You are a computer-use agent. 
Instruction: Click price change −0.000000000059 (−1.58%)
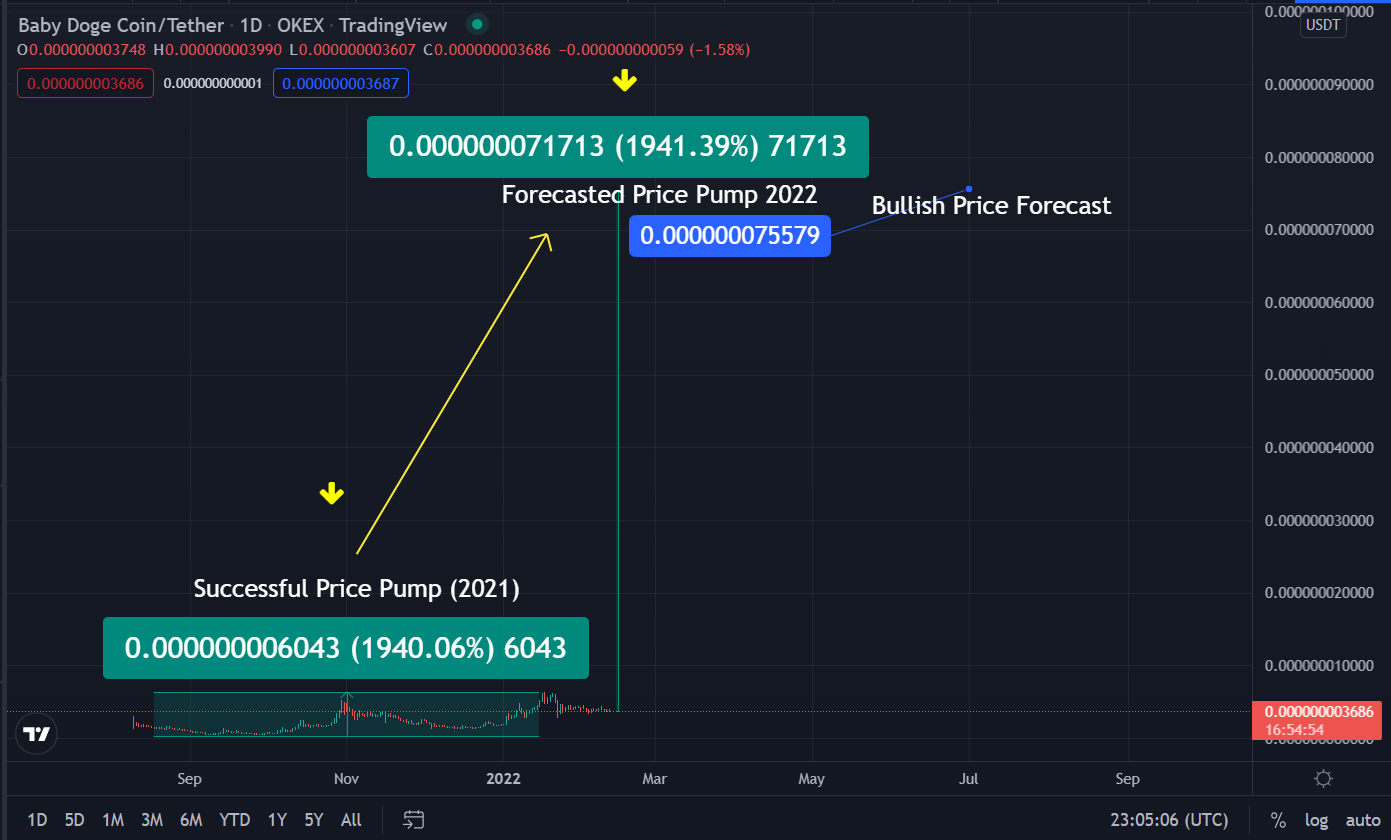click(653, 49)
